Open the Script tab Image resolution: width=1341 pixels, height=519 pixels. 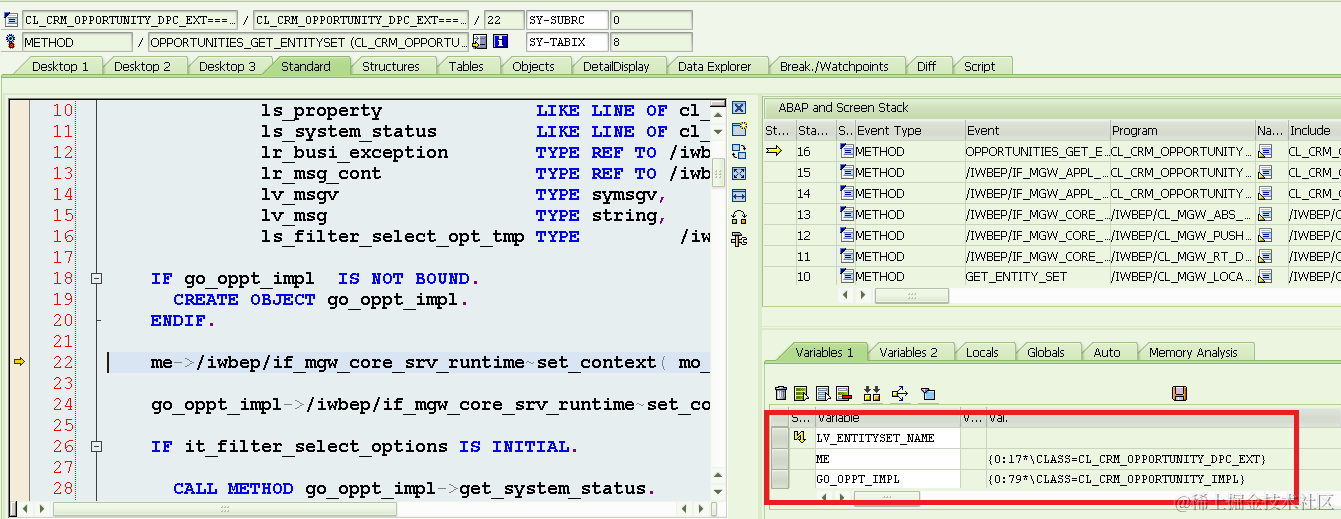(979, 66)
